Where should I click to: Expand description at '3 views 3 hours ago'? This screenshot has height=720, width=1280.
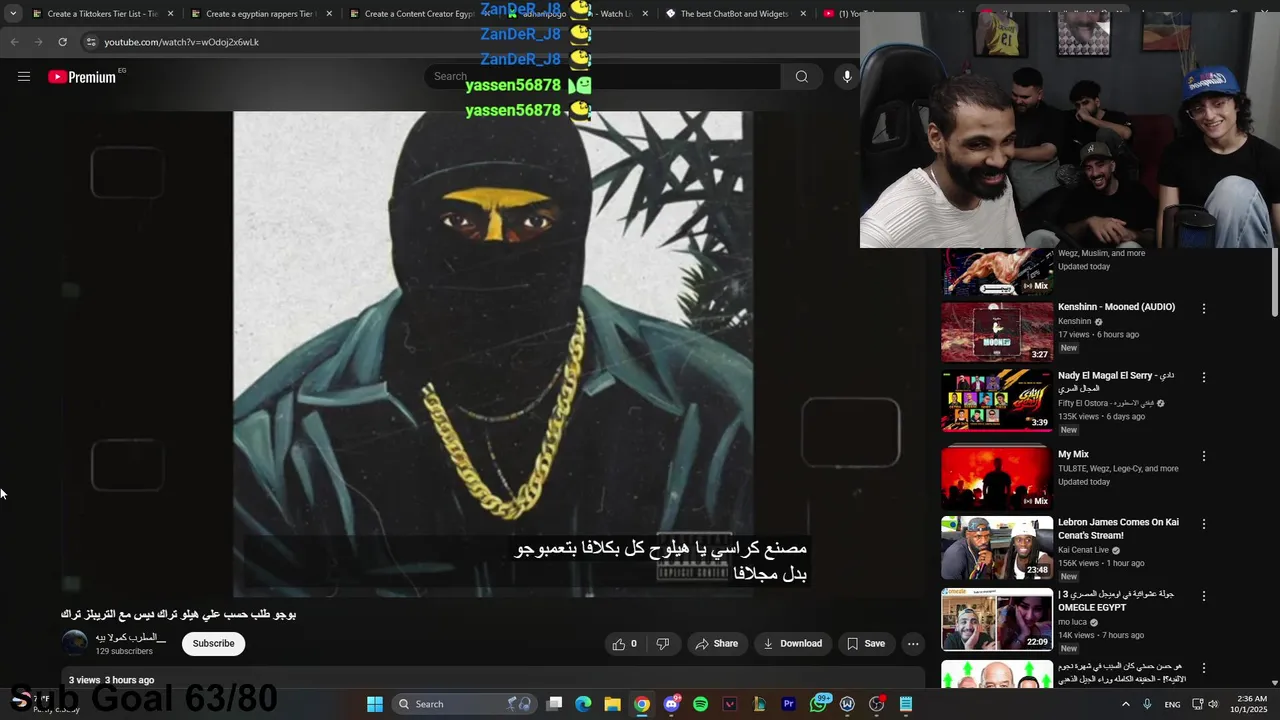[x=111, y=680]
